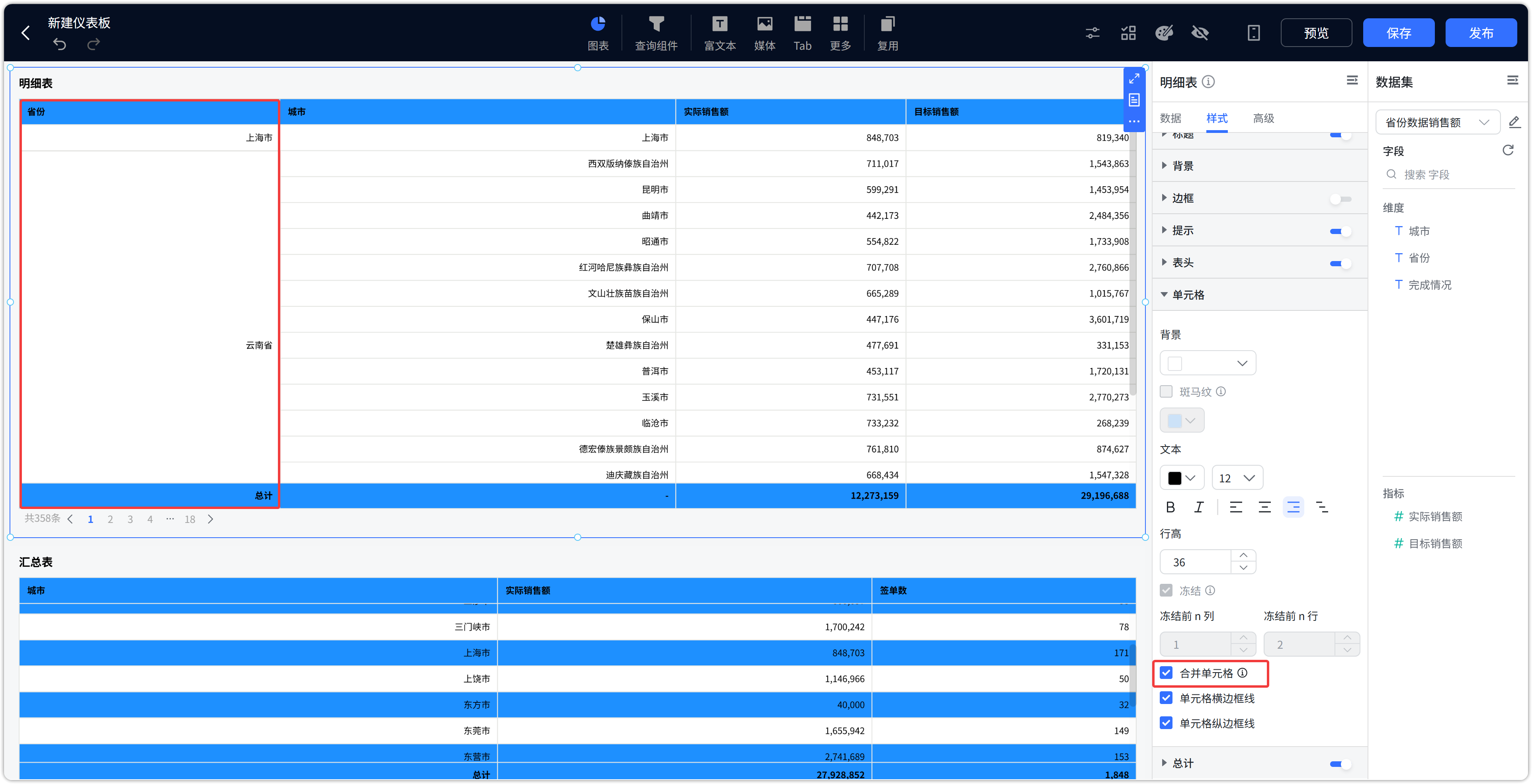This screenshot has width=1532, height=784.
Task: Click the 保存 save button
Action: coord(1399,33)
